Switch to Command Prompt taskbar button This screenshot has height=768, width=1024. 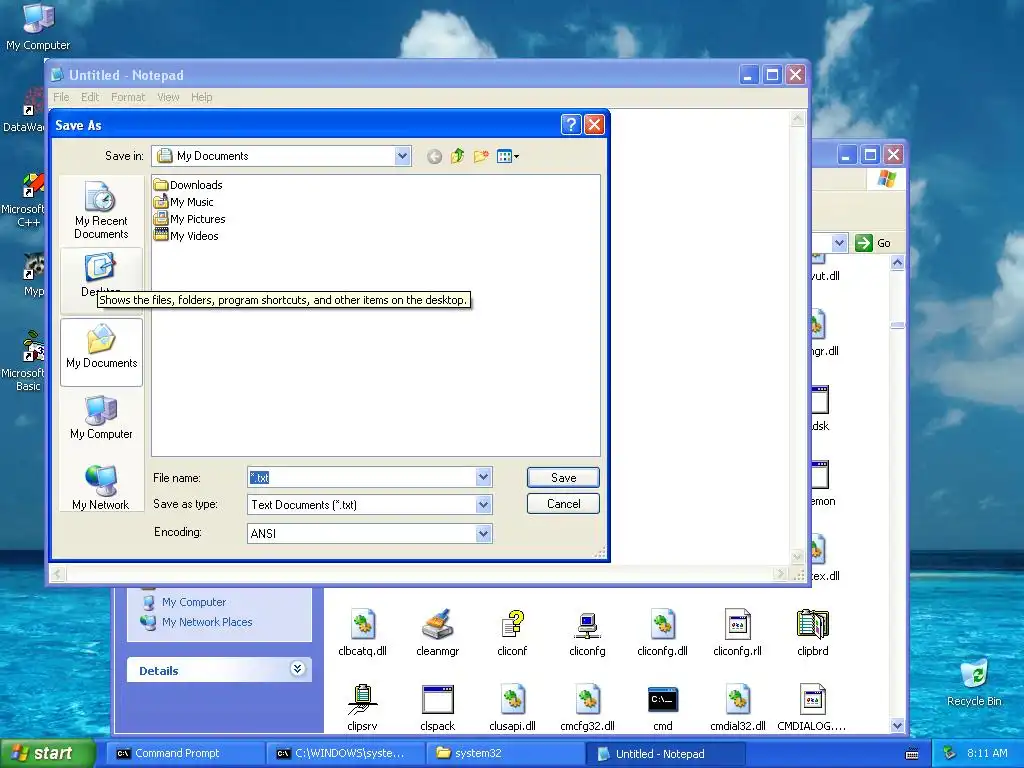click(x=185, y=753)
